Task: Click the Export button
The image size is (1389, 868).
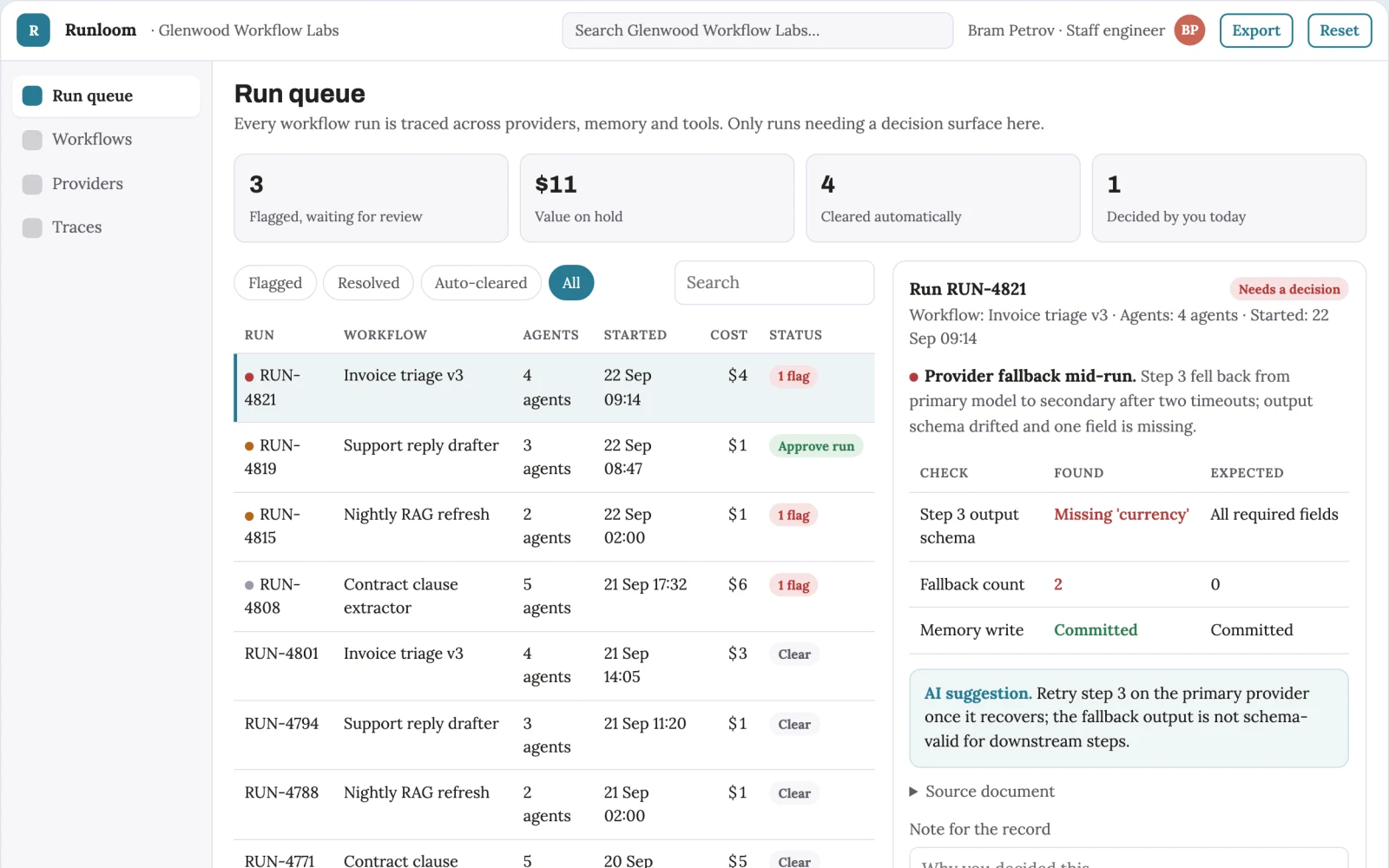Action: 1256,30
